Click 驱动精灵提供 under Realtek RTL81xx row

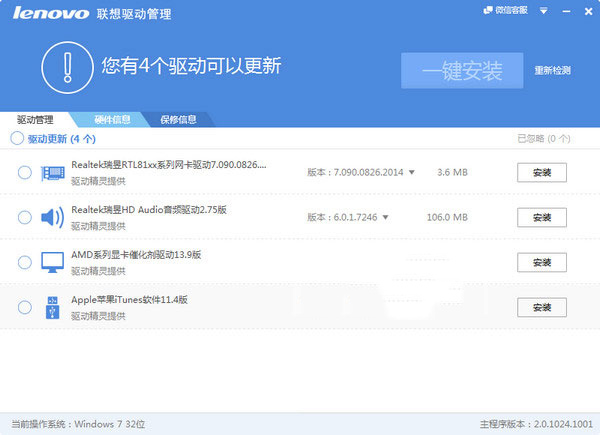(x=98, y=181)
